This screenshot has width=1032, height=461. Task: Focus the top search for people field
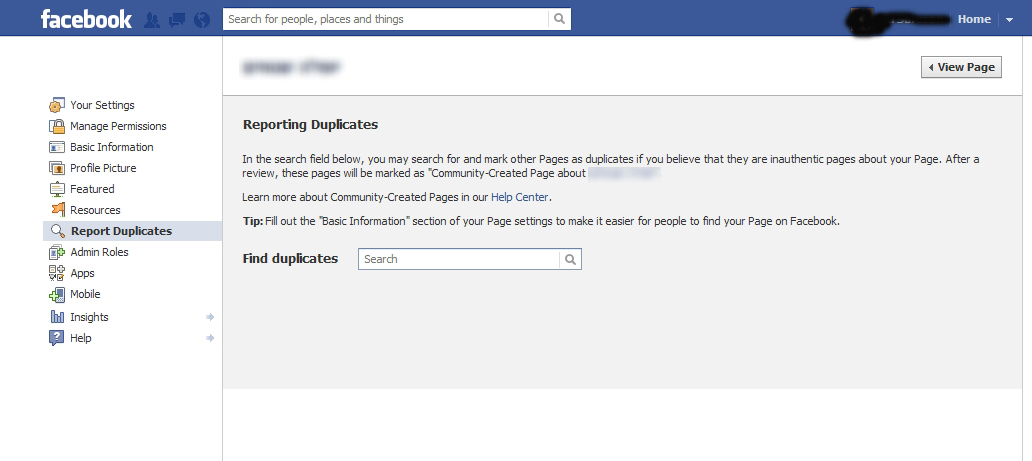(386, 19)
